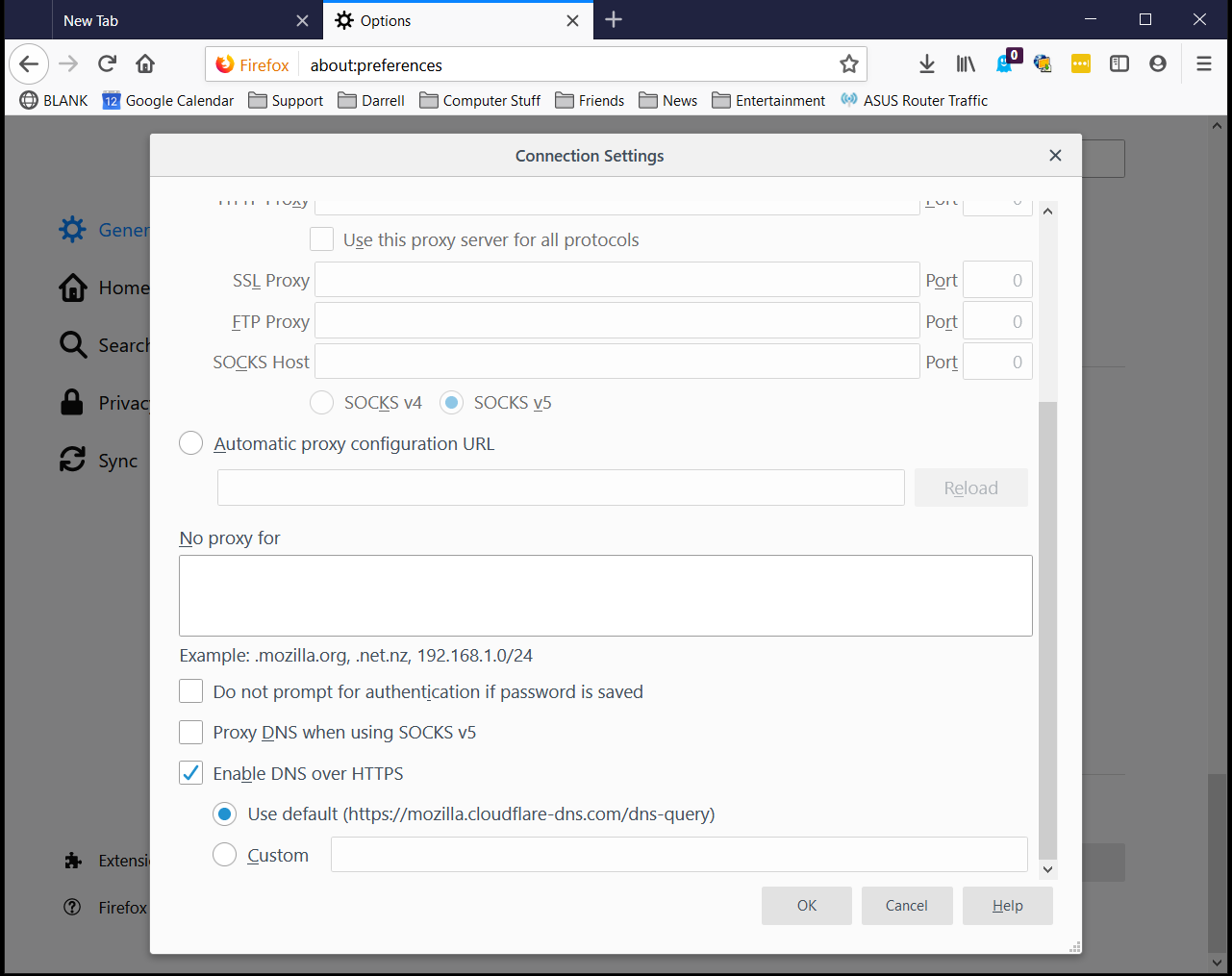Viewport: 1232px width, 976px height.
Task: Enable 'Use this proxy server for all protocols'
Action: pos(322,239)
